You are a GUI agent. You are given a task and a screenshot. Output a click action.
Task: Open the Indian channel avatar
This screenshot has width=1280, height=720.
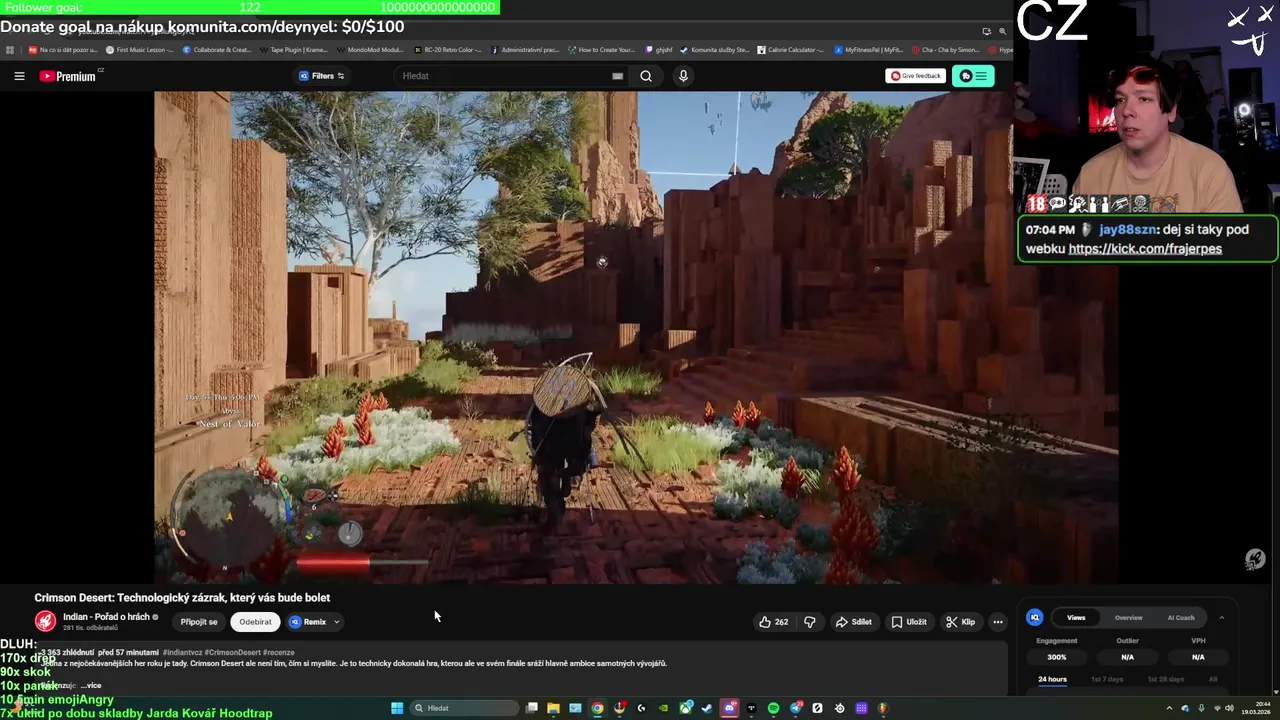45,621
